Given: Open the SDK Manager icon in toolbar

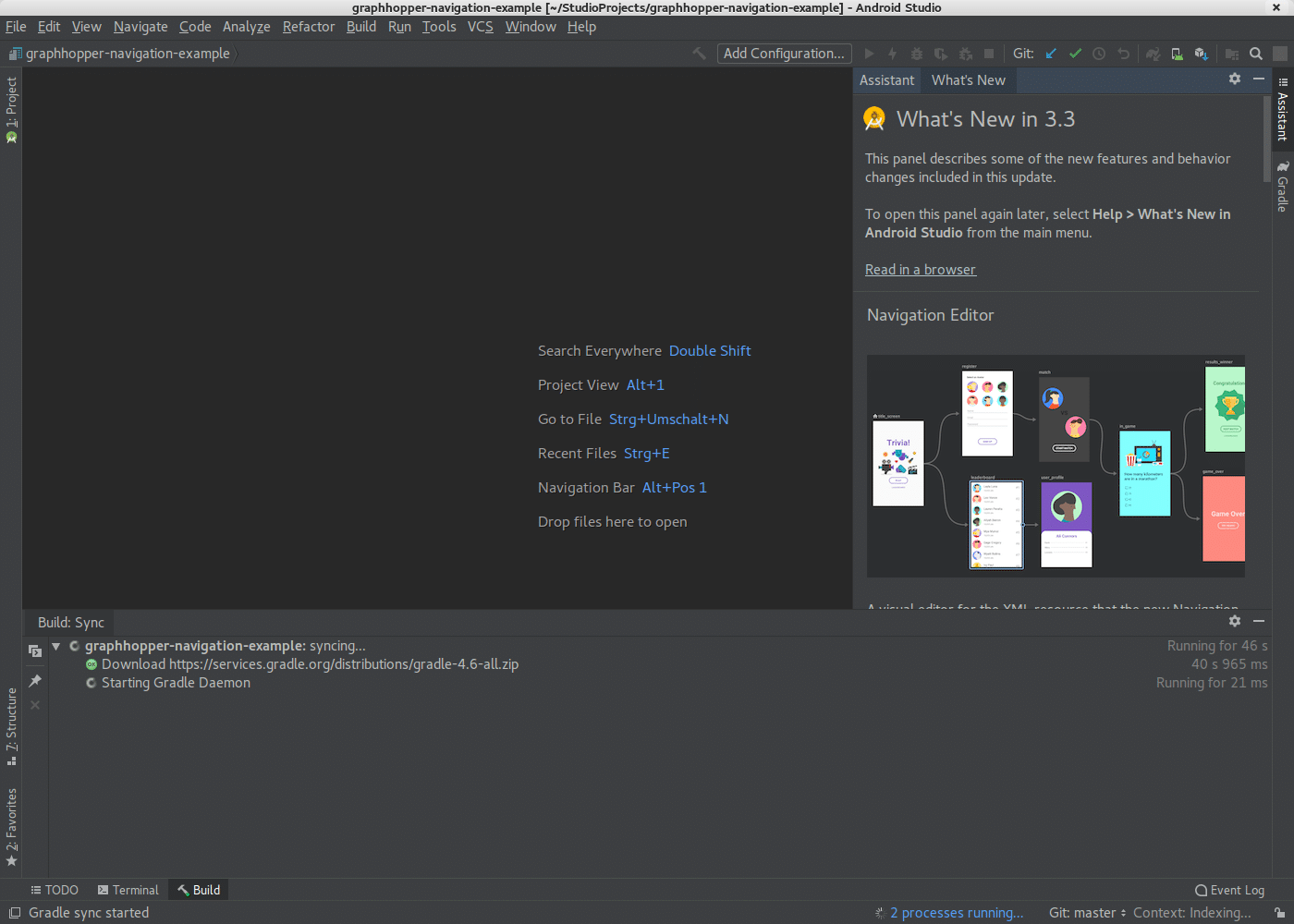Looking at the screenshot, I should coord(1201,54).
